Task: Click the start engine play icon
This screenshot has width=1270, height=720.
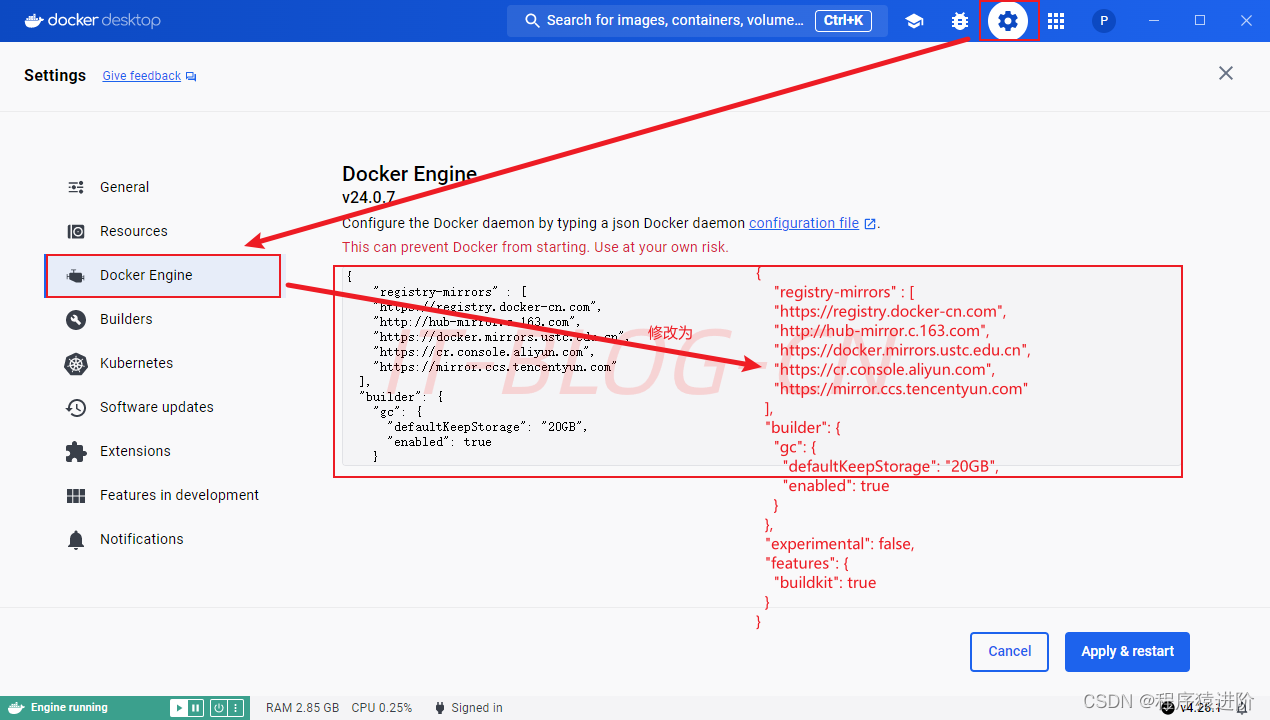Action: [179, 708]
